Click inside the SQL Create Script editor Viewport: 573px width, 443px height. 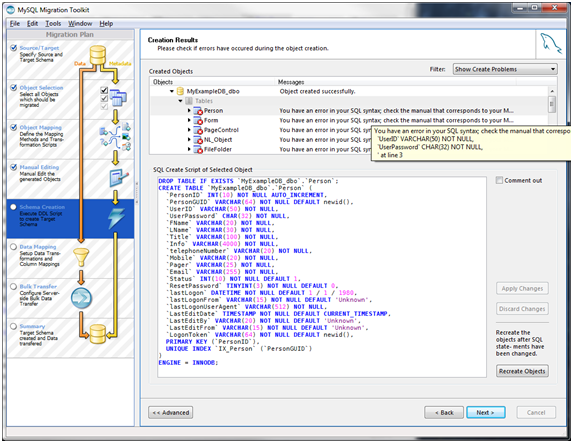tap(322, 277)
